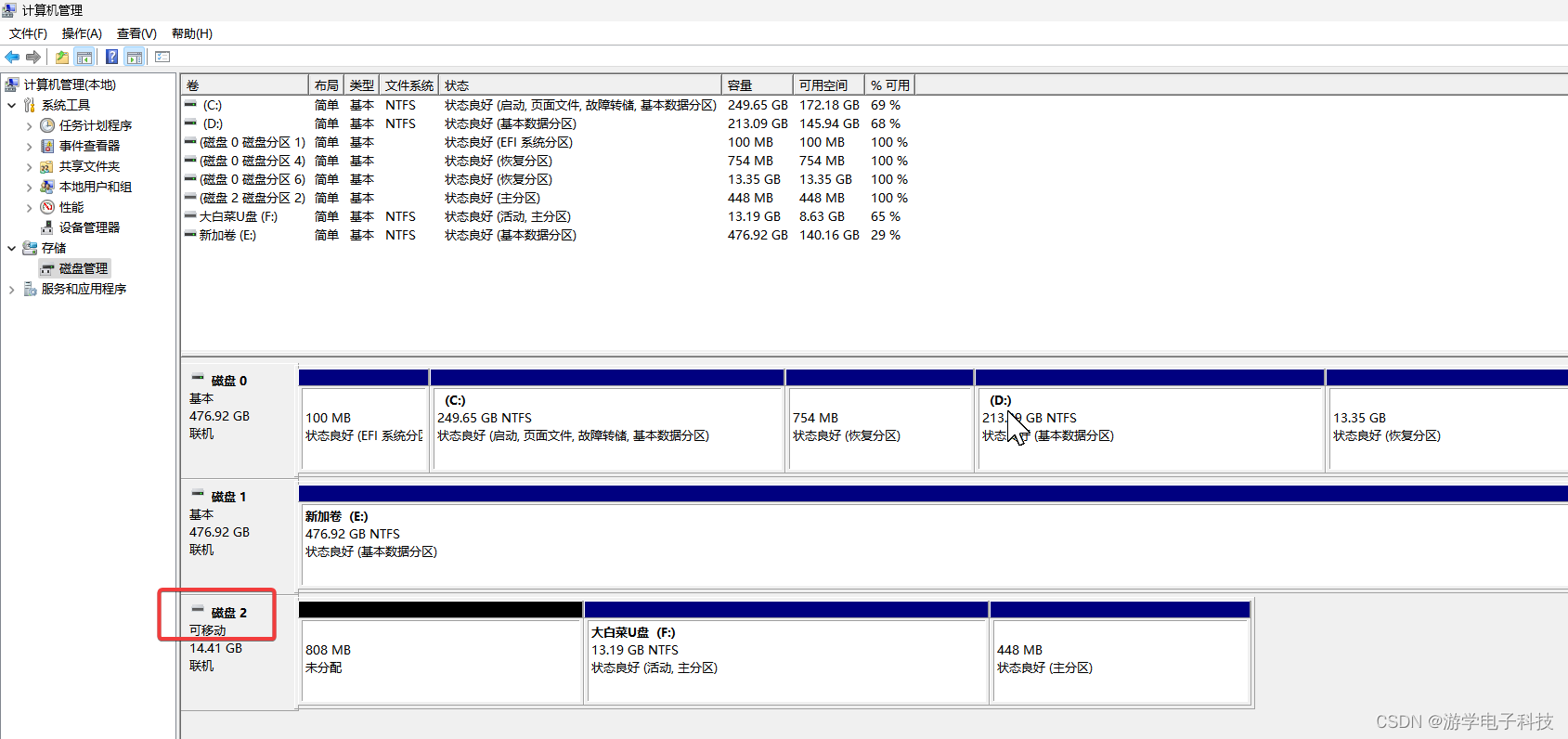The image size is (1568, 739).
Task: Toggle the Show/Hide Action Pane icon
Action: tap(135, 57)
